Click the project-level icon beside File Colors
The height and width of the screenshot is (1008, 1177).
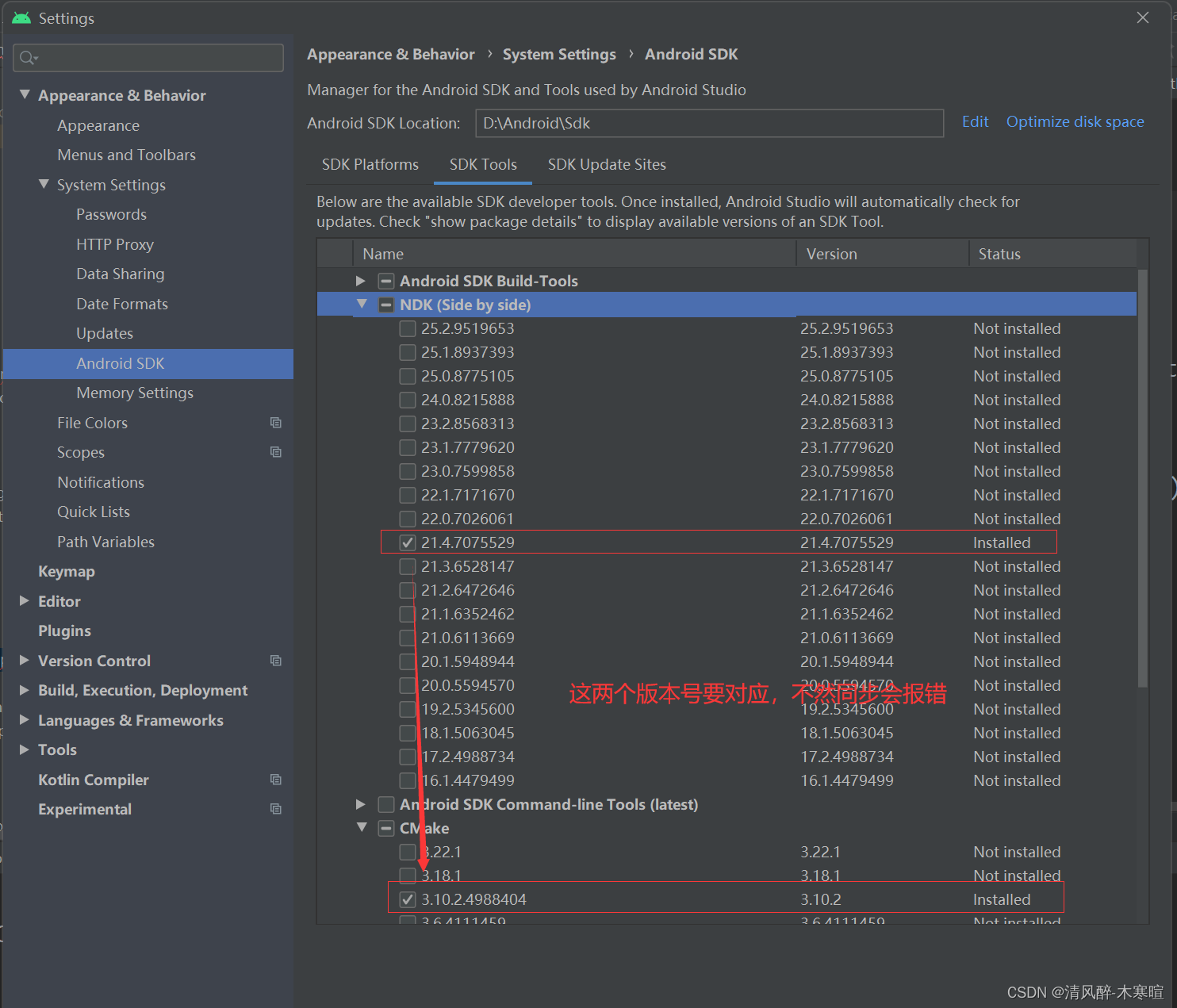pos(275,423)
